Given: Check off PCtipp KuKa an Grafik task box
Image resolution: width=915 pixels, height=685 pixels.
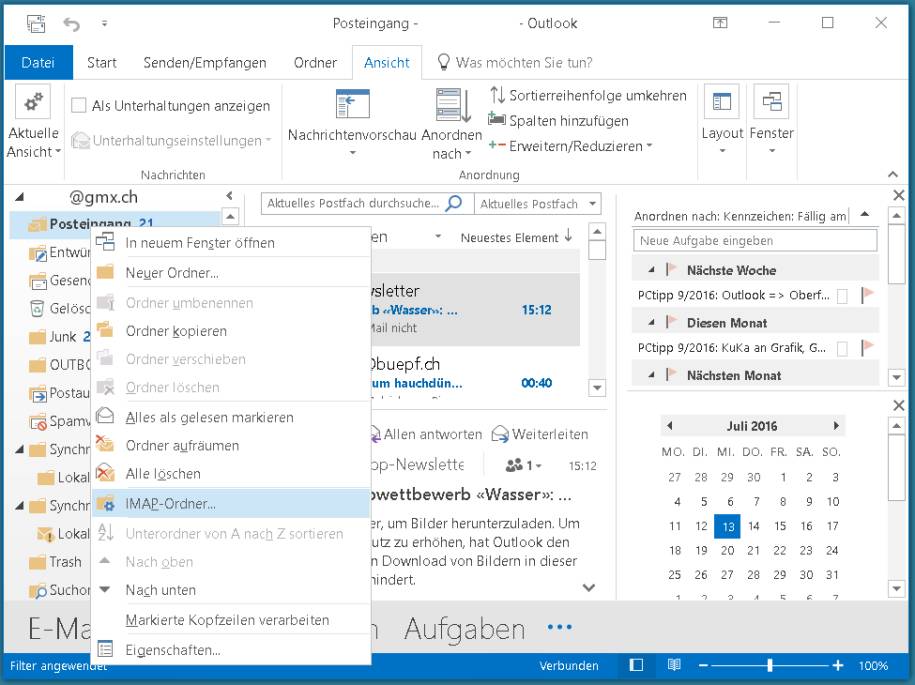Looking at the screenshot, I should [842, 348].
